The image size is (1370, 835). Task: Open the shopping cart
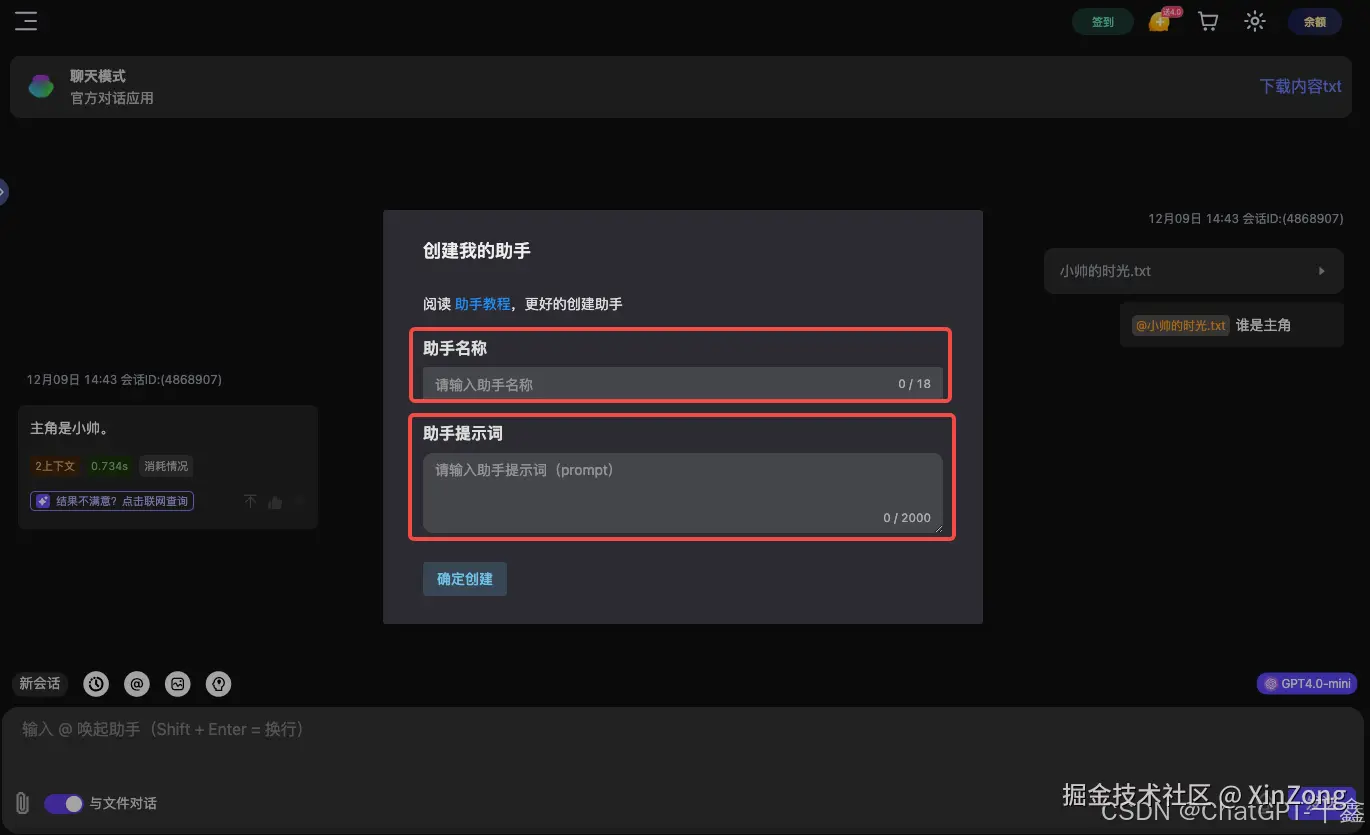[1207, 21]
